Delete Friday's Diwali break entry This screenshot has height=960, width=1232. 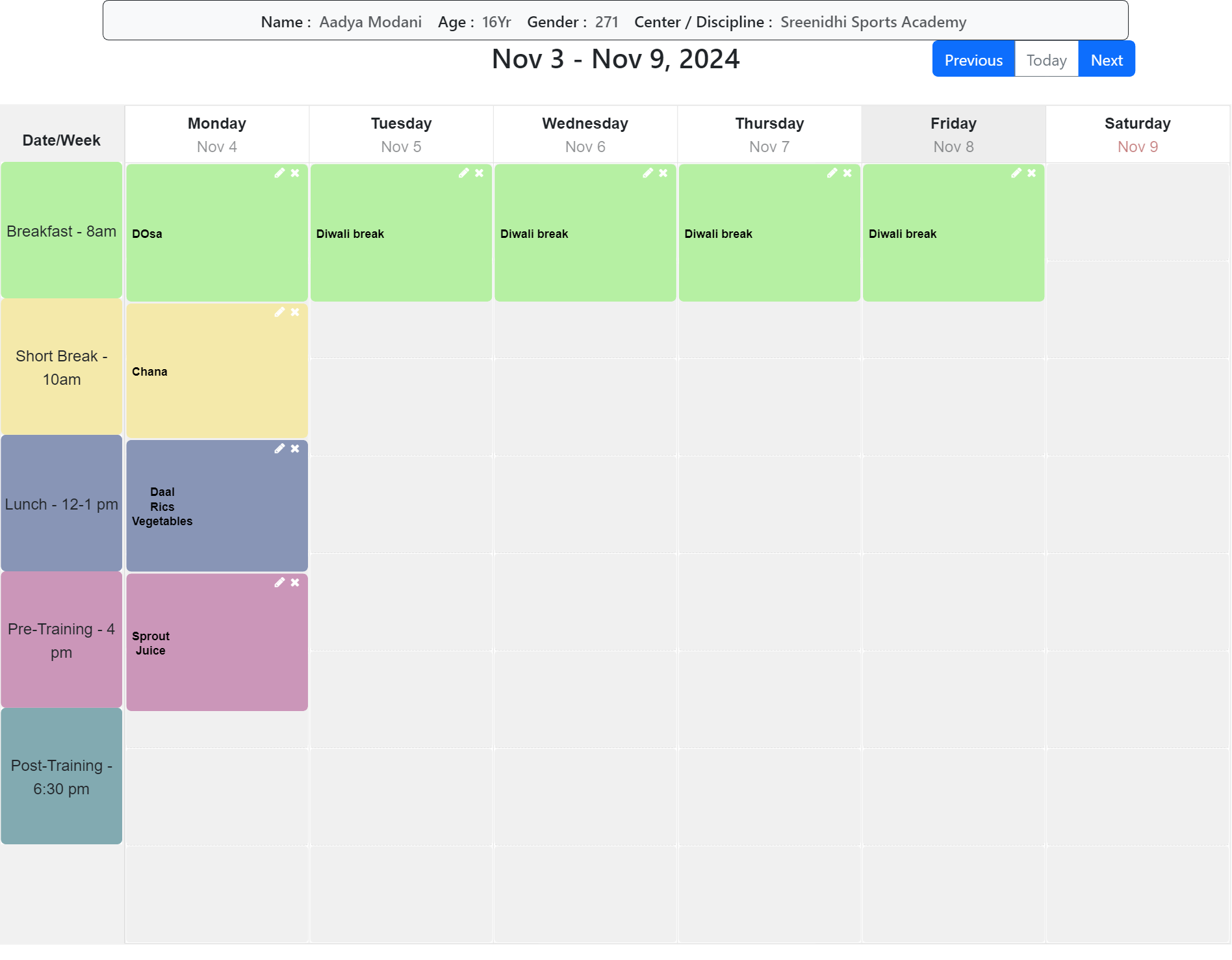pos(1032,173)
